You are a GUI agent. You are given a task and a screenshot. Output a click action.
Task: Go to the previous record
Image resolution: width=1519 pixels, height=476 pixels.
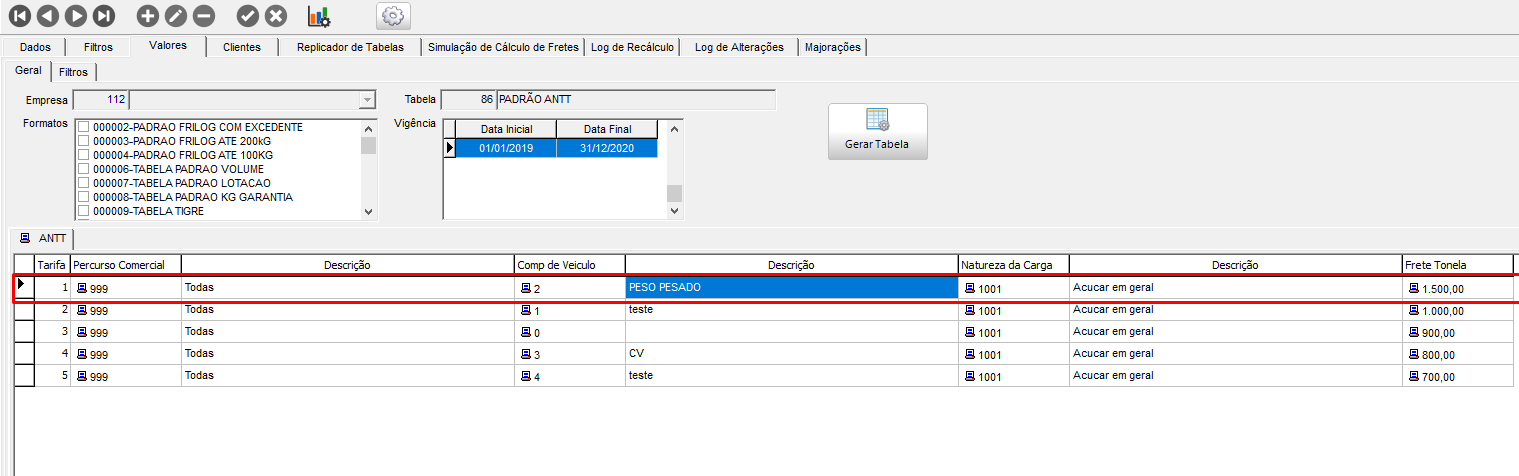coord(48,16)
